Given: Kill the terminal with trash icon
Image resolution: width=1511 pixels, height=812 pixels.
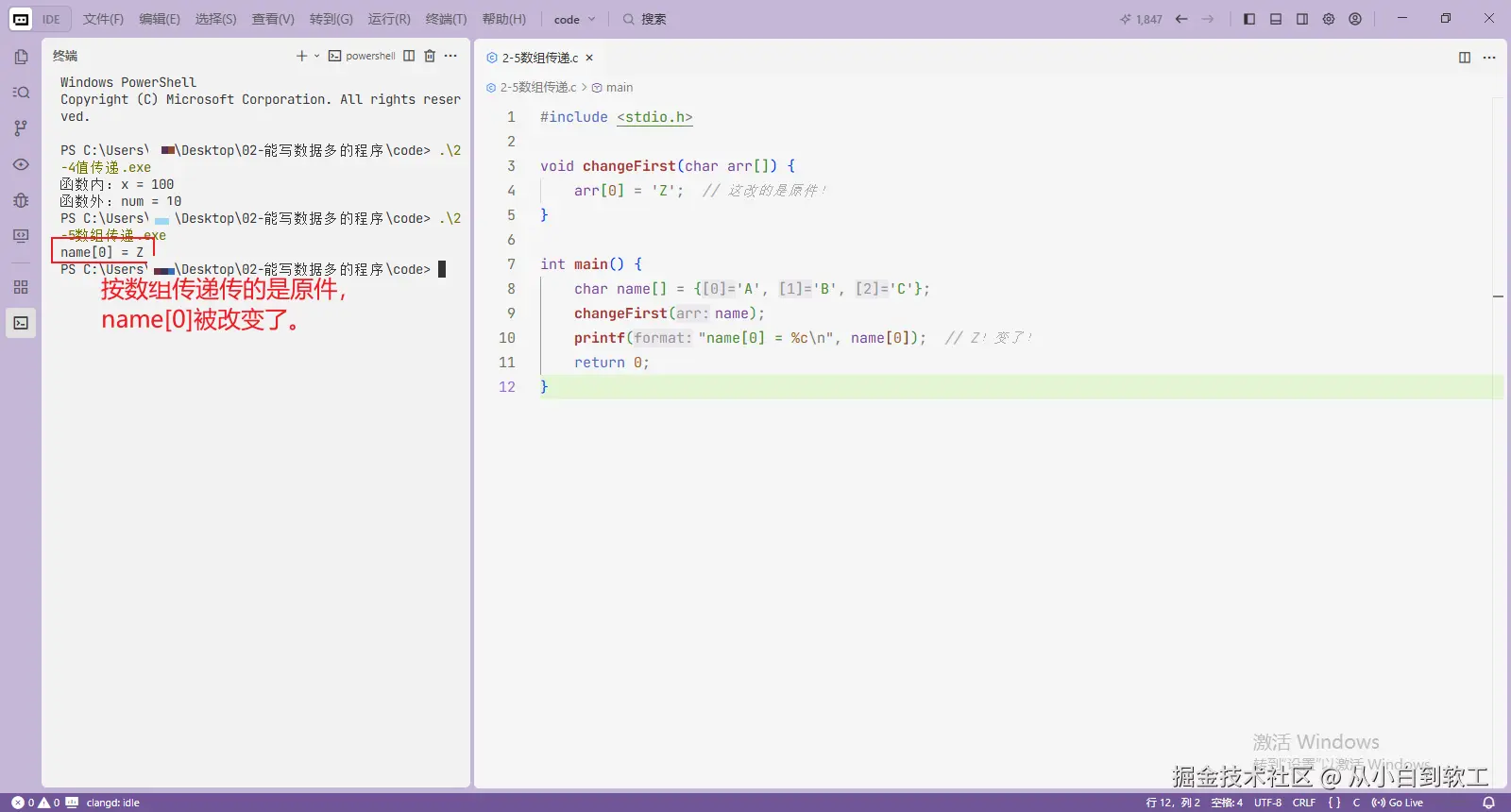Looking at the screenshot, I should 430,56.
